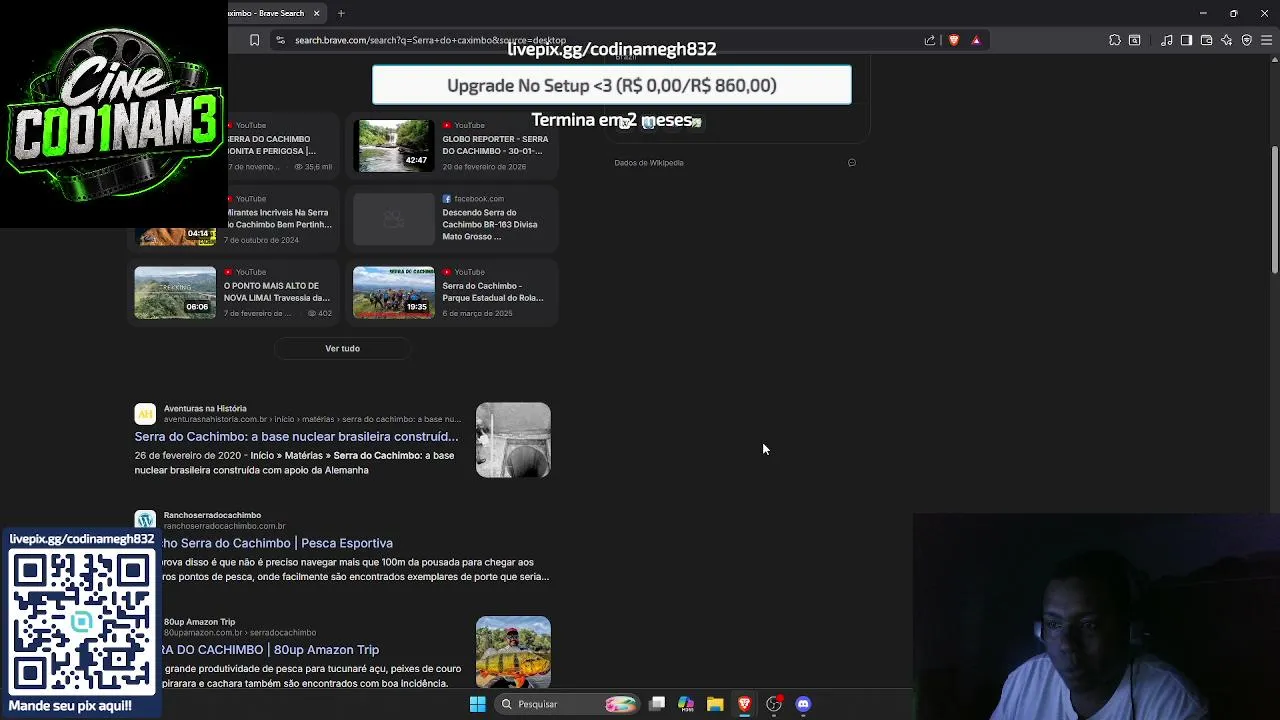The image size is (1280, 720).
Task: Open Windows Start menu
Action: coord(478,704)
